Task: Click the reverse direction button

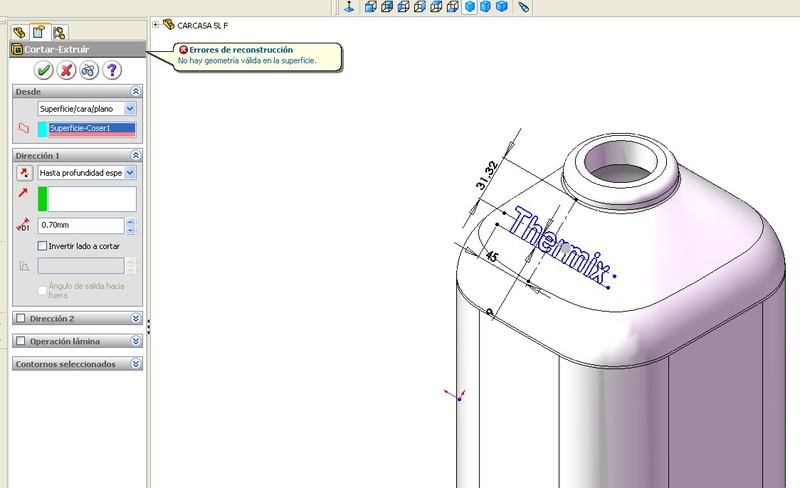Action: tap(24, 173)
